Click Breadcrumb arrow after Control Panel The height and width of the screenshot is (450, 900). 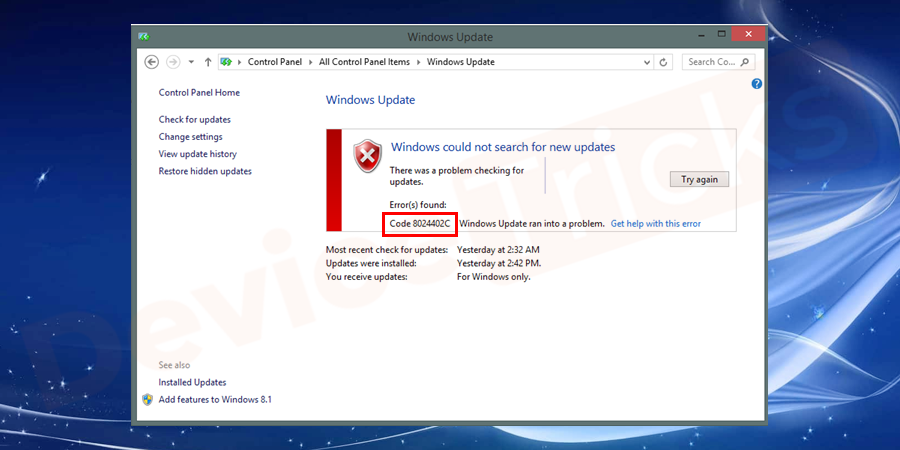coord(311,62)
